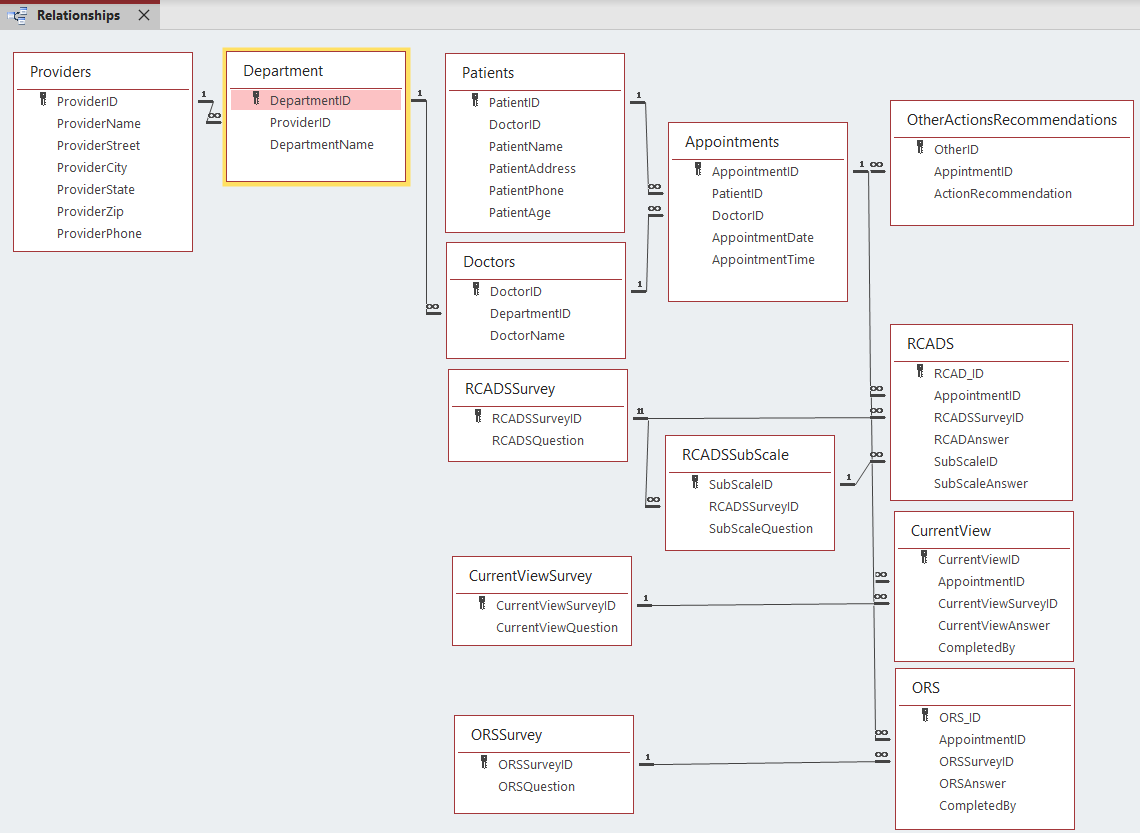This screenshot has width=1140, height=833.
Task: Click the AppointmentID key icon in Appointments
Action: pos(698,170)
